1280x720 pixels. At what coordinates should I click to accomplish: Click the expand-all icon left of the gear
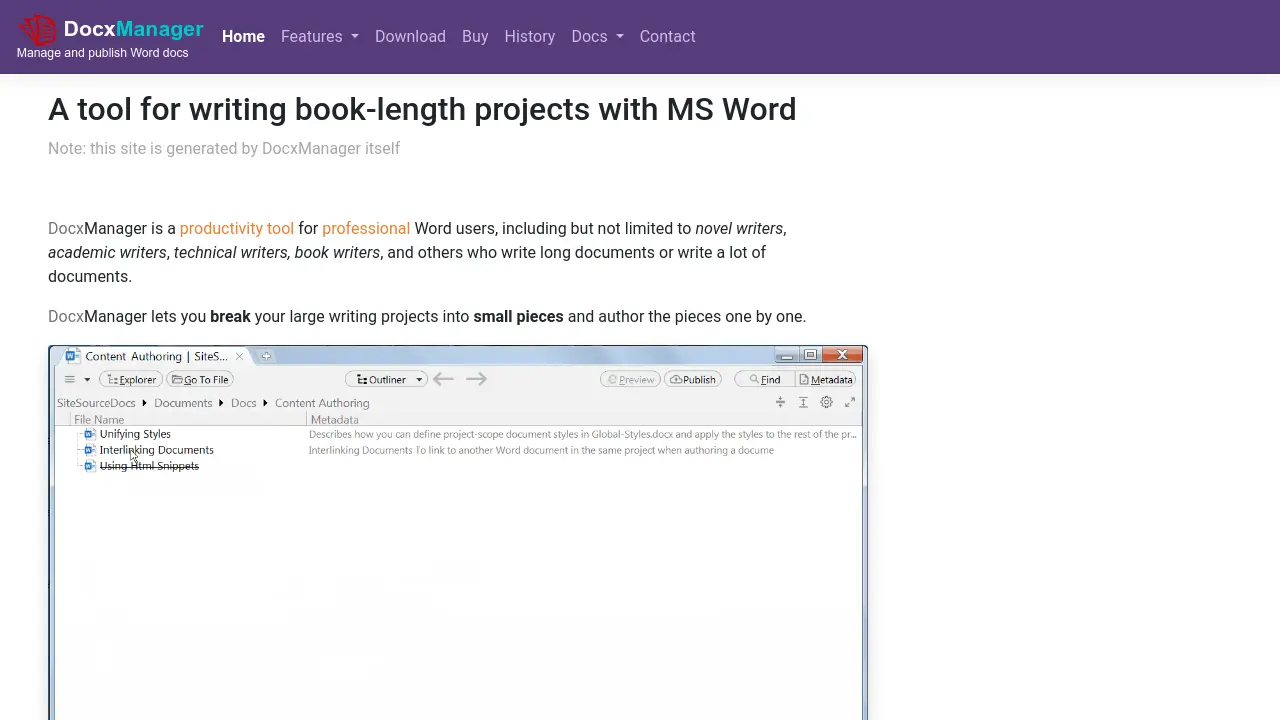pyautogui.click(x=803, y=402)
